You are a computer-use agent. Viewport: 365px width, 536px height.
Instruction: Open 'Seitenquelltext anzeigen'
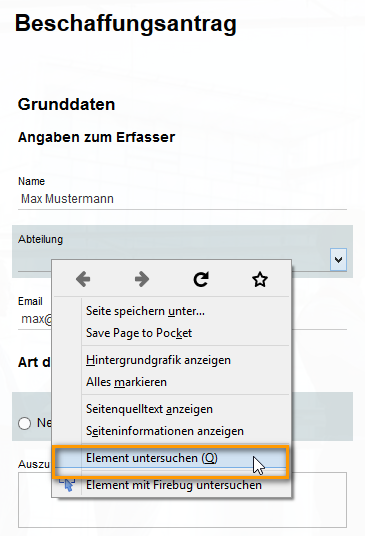[149, 409]
